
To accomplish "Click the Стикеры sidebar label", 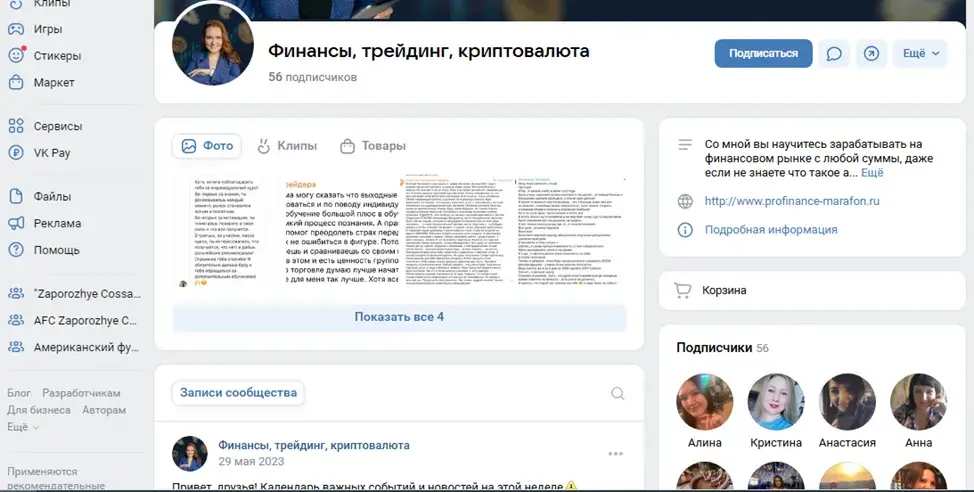I will click(57, 56).
